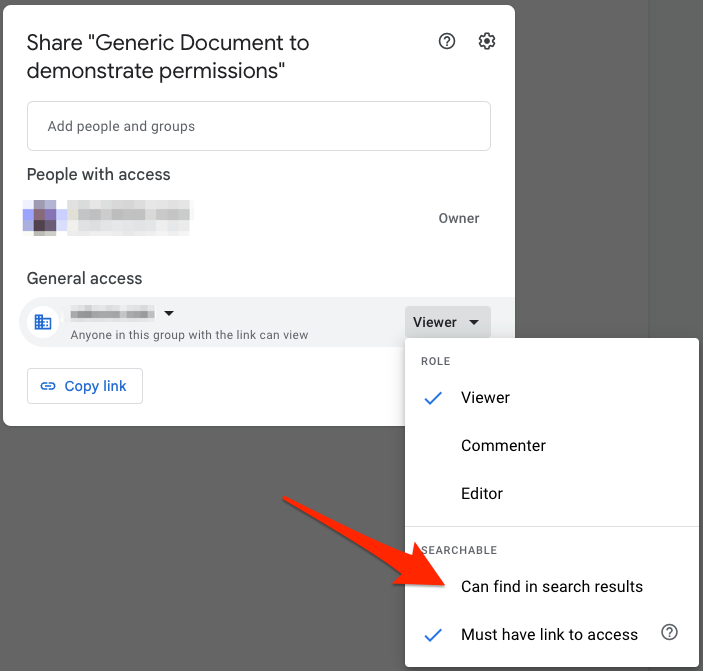The width and height of the screenshot is (703, 671).
Task: Click the organization building icon under General access
Action: (x=43, y=322)
